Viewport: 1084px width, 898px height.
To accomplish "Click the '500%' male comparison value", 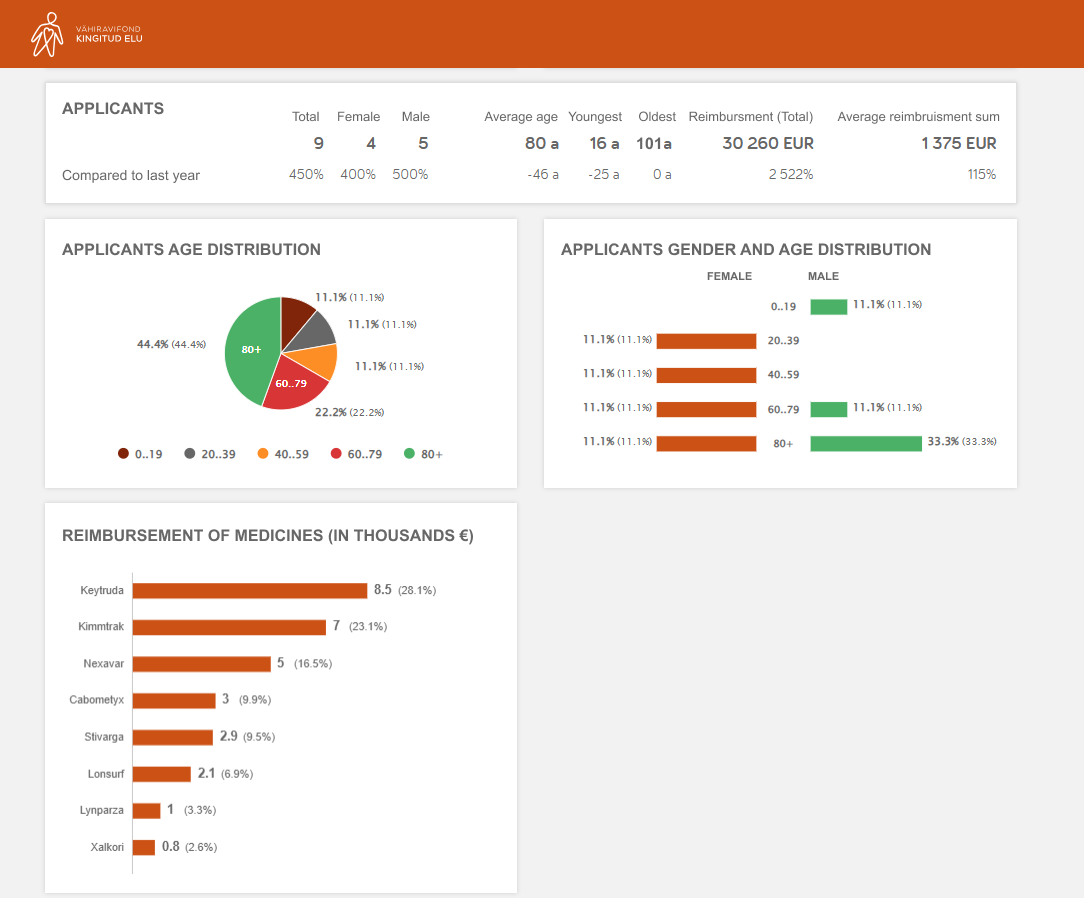I will pos(411,174).
